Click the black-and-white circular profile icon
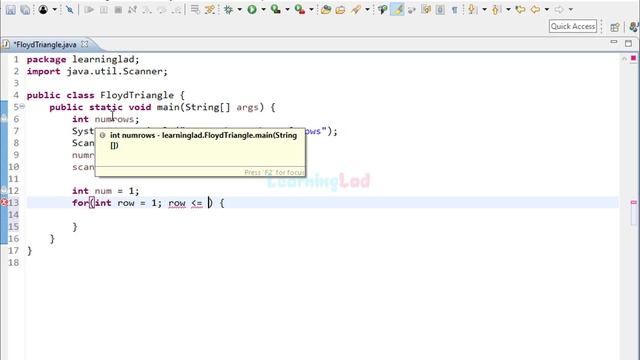 click(43, 9)
